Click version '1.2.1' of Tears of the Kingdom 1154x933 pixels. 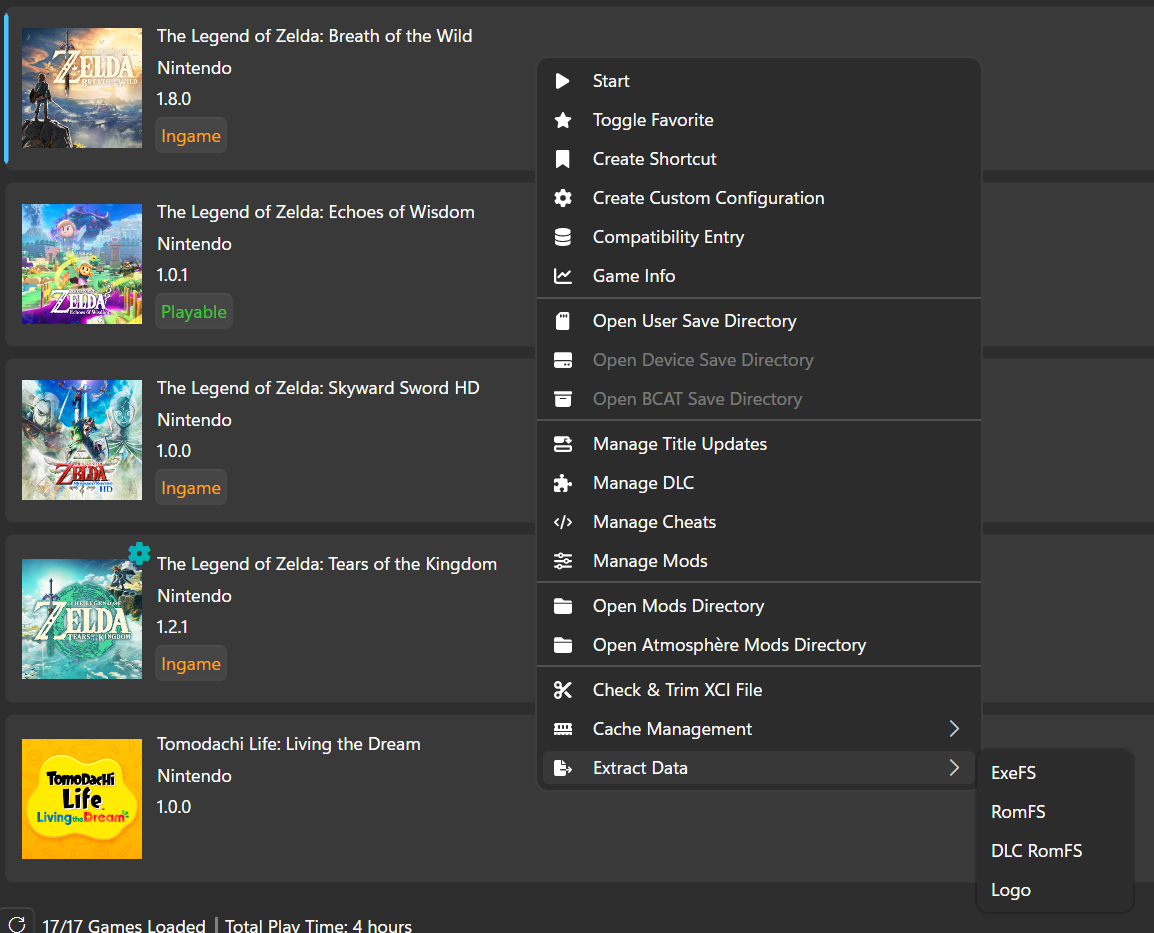(172, 627)
